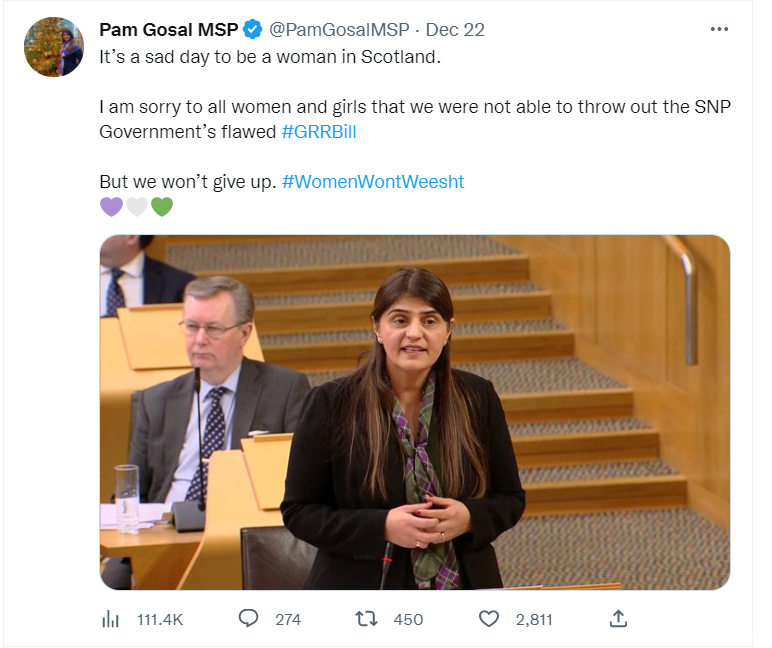Click the 274 replies count
The width and height of the screenshot is (772, 648).
click(x=288, y=619)
